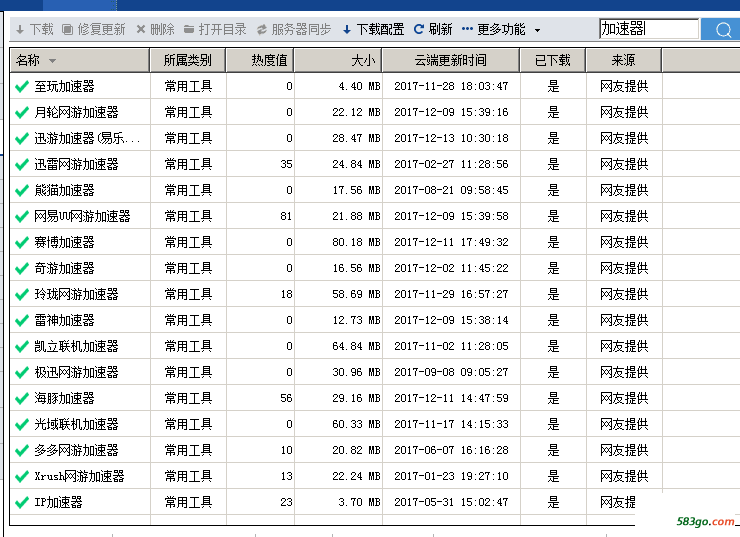
Task: Click the 删除 delete toolbar button
Action: pos(155,30)
